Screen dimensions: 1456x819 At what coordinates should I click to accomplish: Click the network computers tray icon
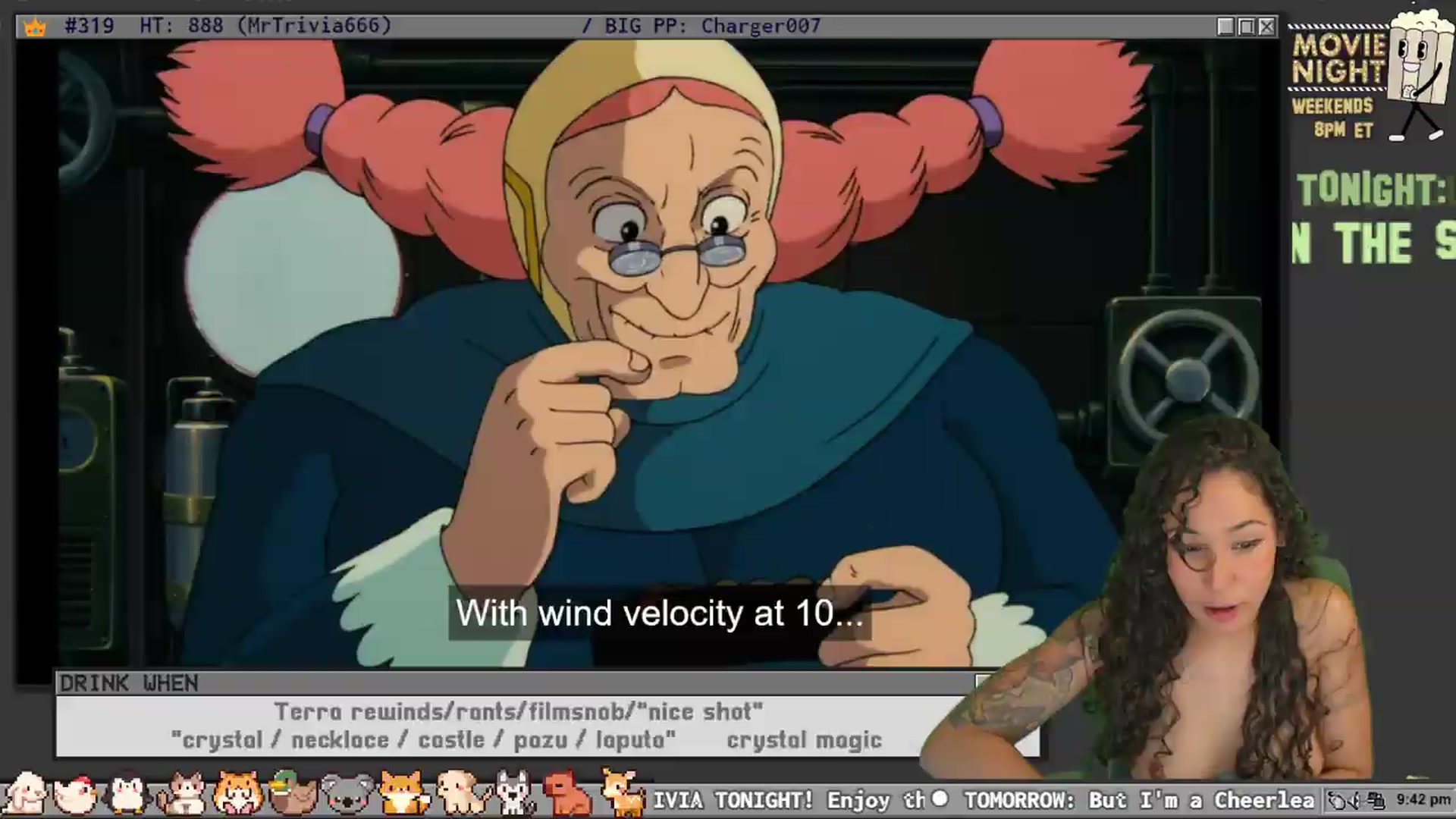(1377, 800)
